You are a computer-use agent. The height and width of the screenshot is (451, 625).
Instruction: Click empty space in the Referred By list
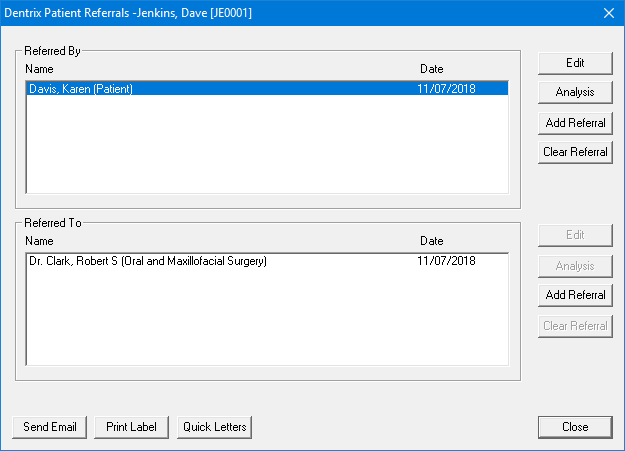pos(266,145)
